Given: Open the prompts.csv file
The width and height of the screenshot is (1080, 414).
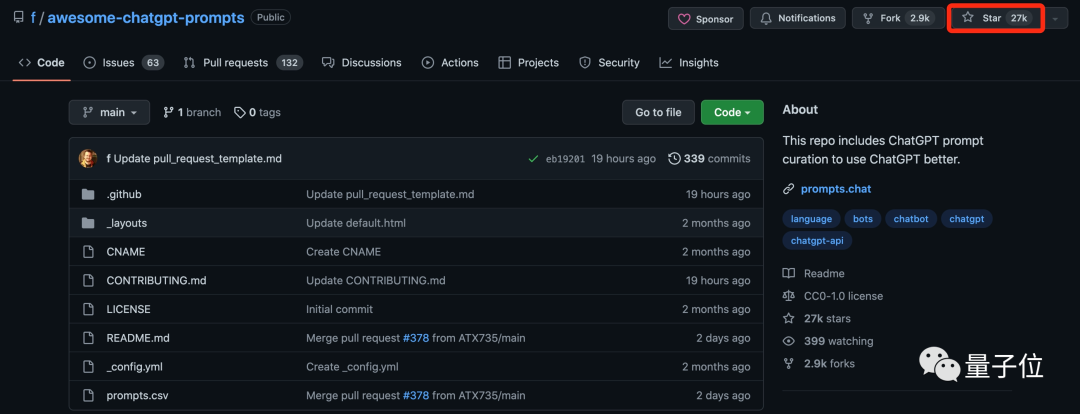Looking at the screenshot, I should (137, 395).
